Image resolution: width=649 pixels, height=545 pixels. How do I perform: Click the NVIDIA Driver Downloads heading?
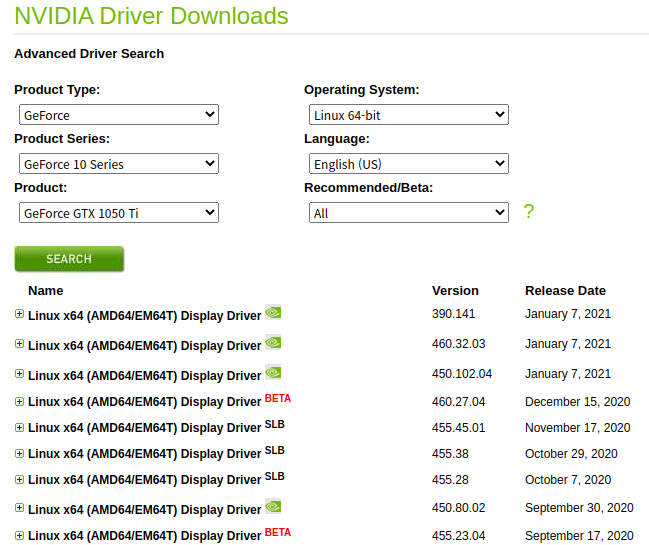[151, 16]
